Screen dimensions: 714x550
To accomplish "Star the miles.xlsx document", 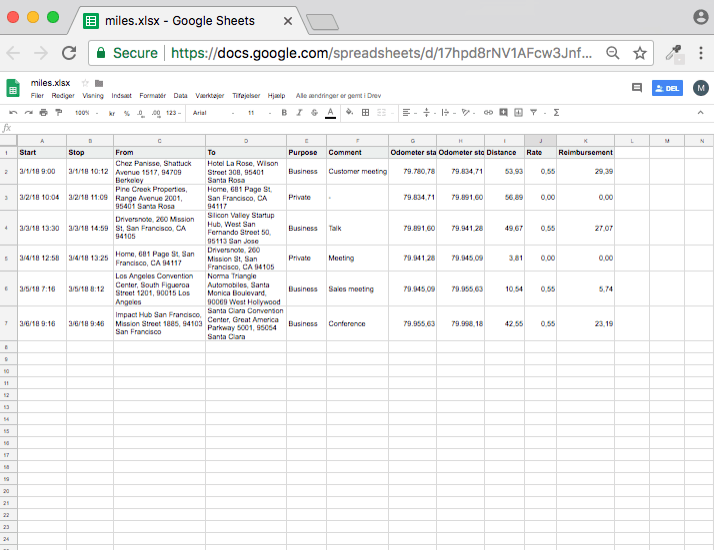I will point(85,83).
